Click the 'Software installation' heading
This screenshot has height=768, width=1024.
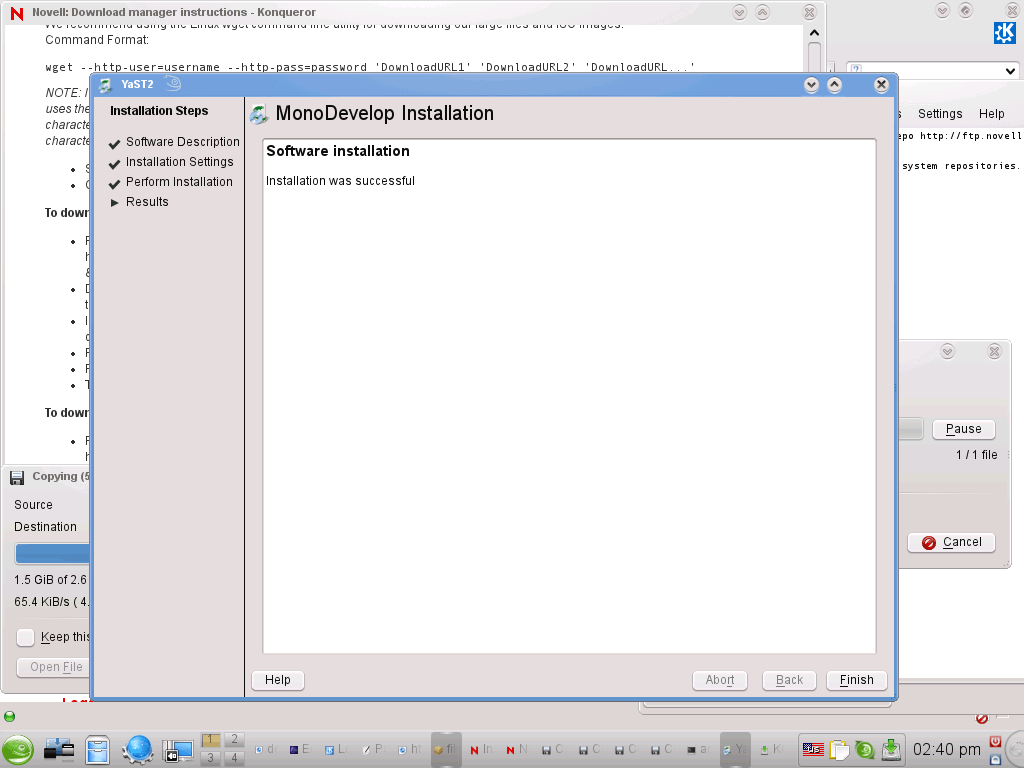(338, 151)
